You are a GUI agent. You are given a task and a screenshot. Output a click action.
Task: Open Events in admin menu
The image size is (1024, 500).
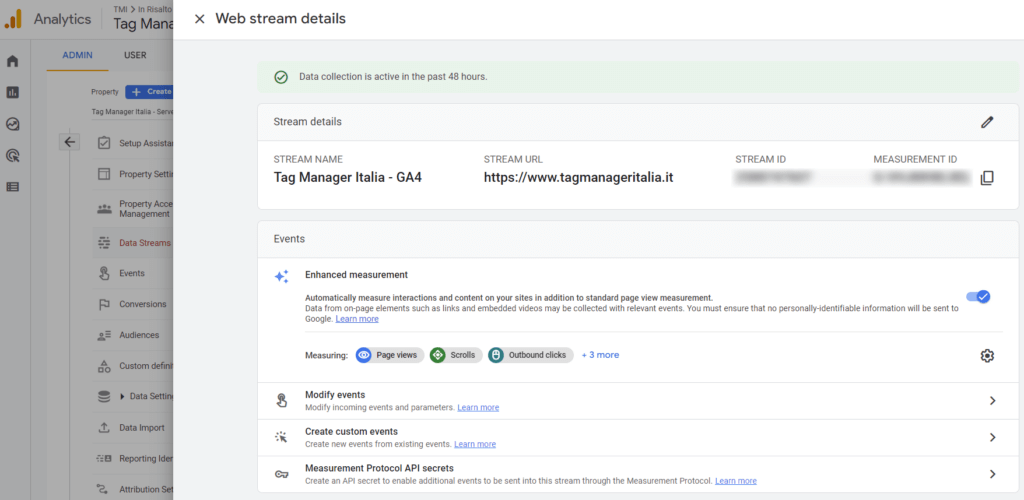(133, 273)
